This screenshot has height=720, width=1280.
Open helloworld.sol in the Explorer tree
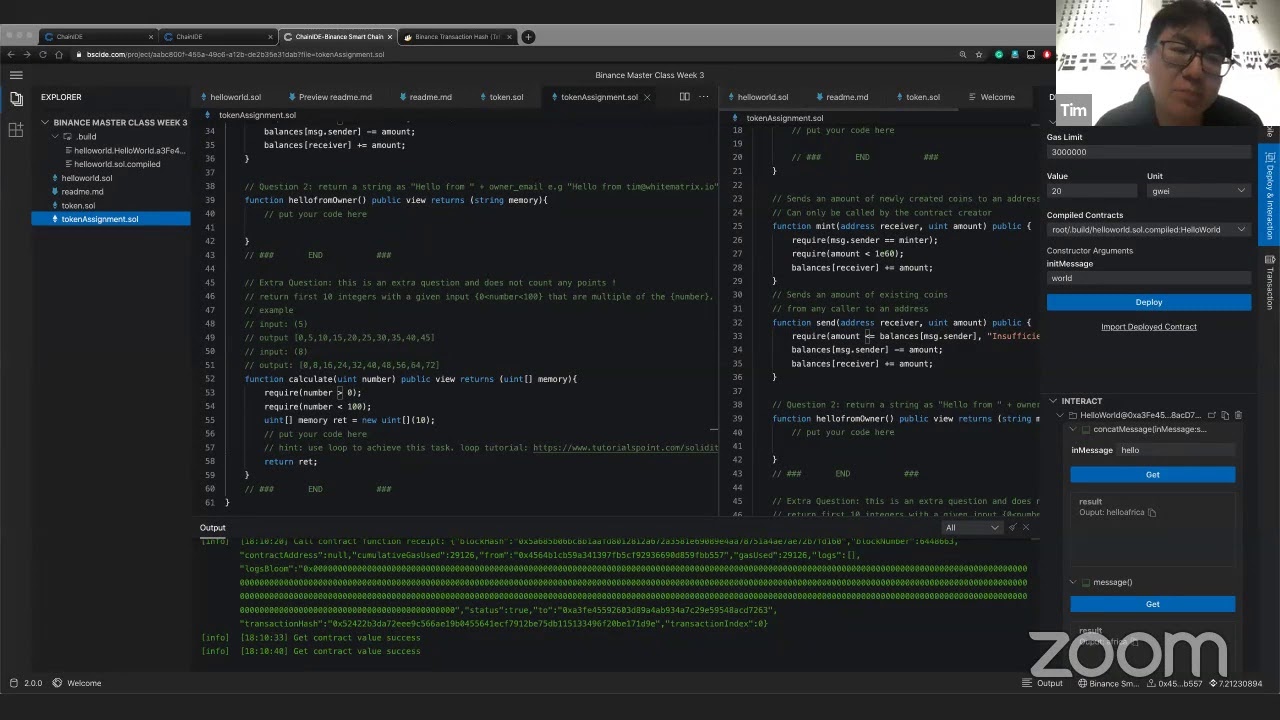[x=86, y=178]
